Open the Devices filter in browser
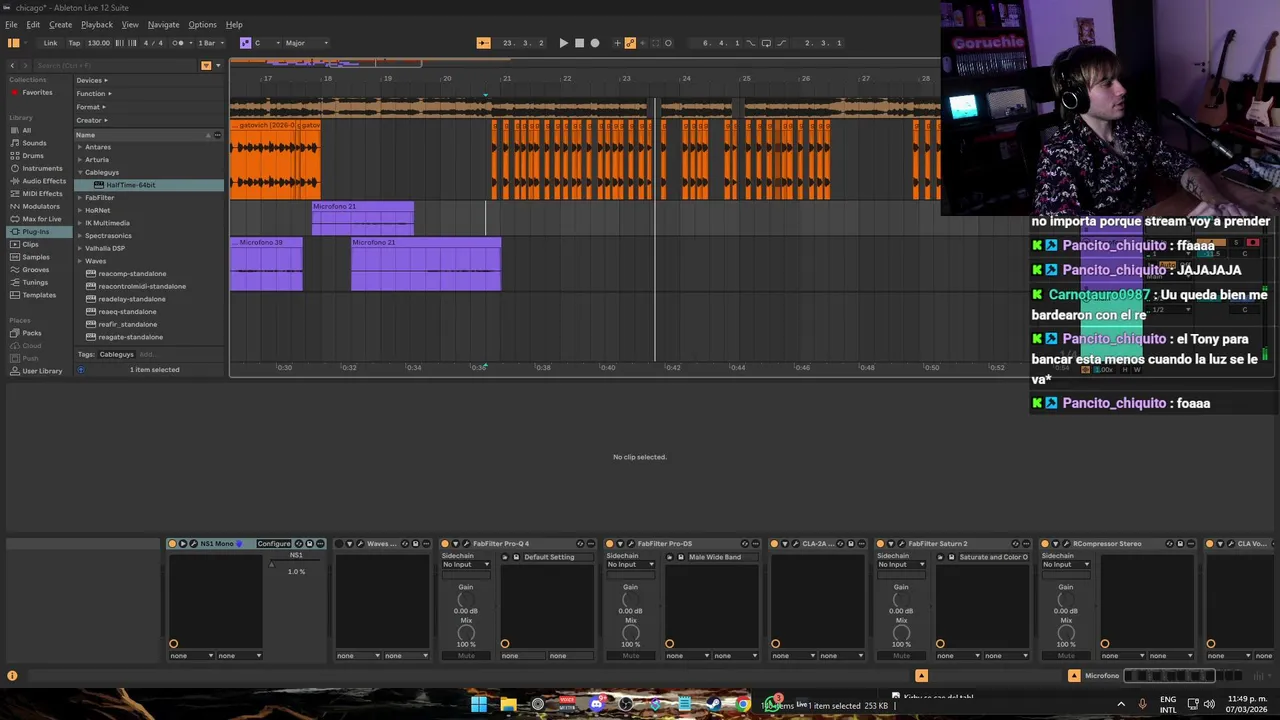 [92, 80]
